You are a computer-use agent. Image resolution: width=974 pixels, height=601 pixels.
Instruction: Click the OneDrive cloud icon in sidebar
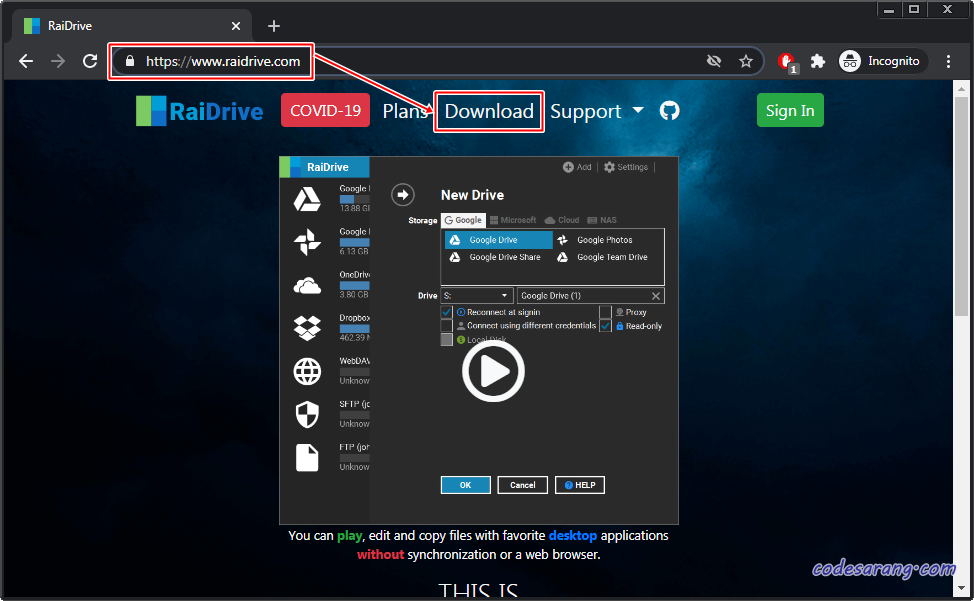tap(307, 286)
